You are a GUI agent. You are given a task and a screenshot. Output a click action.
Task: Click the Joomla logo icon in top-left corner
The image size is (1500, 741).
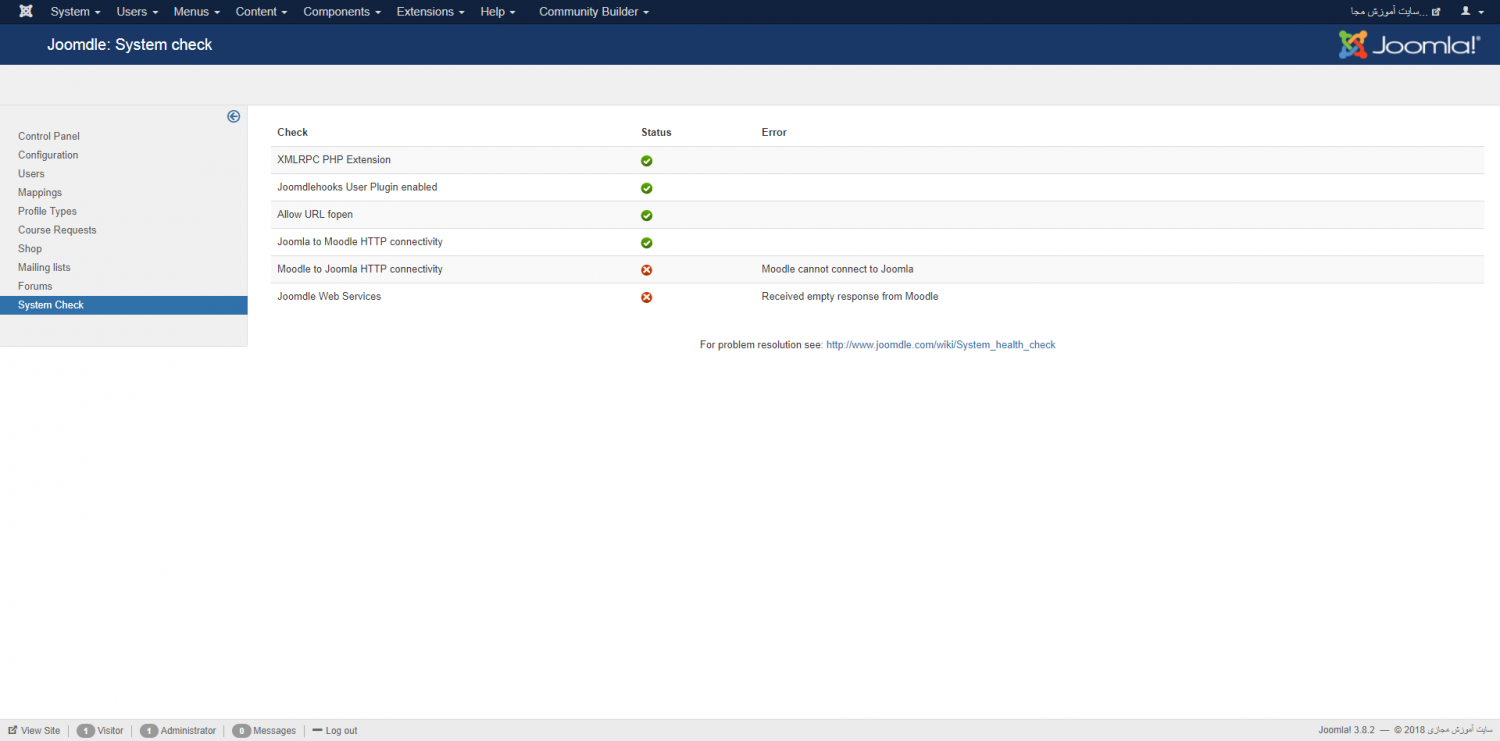coord(26,12)
